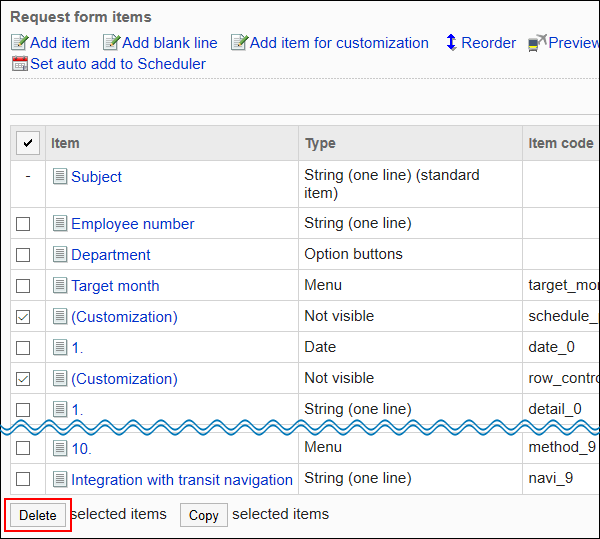Viewport: 600px width, 539px height.
Task: Click the Reorder up-down arrow icon
Action: (x=452, y=42)
